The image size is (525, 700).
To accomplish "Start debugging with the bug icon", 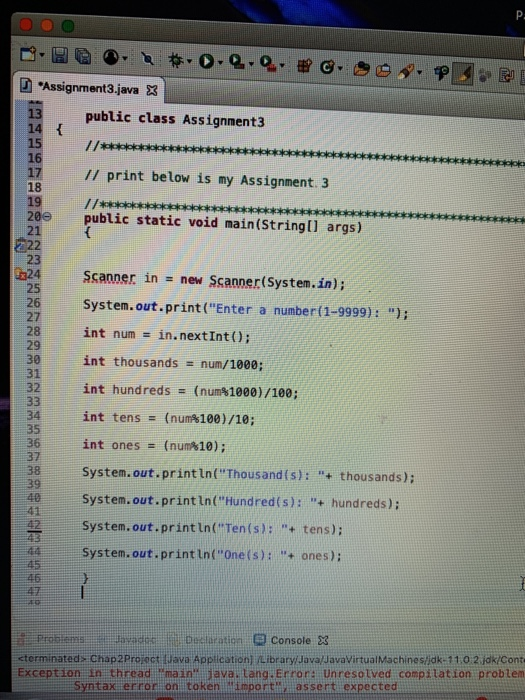I will pyautogui.click(x=175, y=60).
